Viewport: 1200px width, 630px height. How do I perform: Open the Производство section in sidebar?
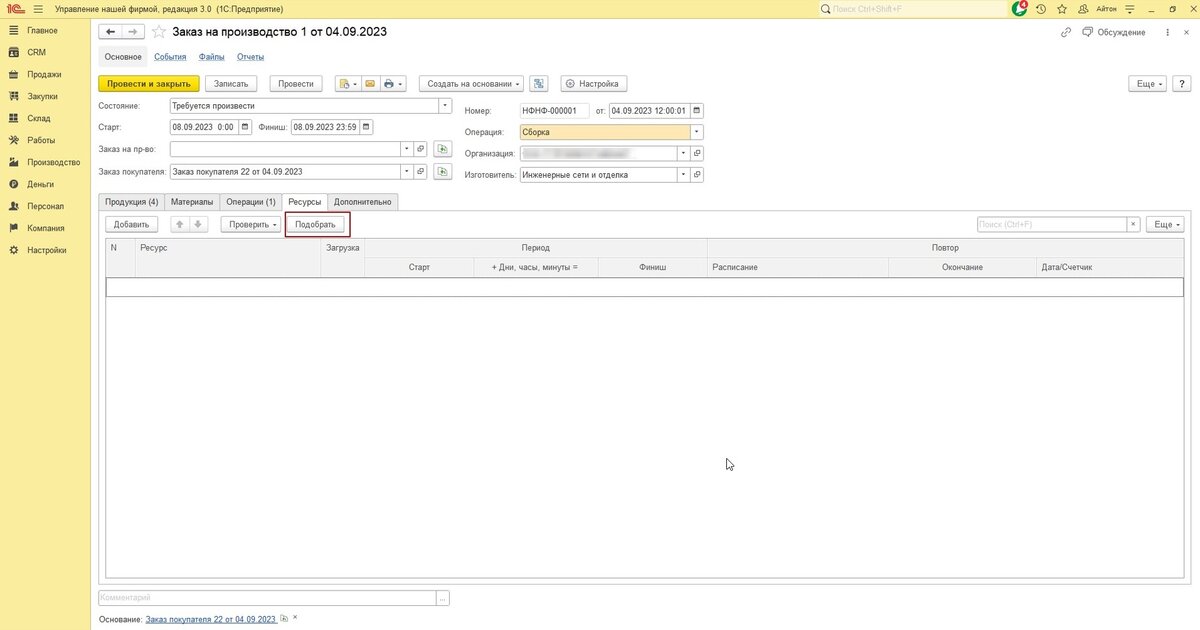[53, 162]
